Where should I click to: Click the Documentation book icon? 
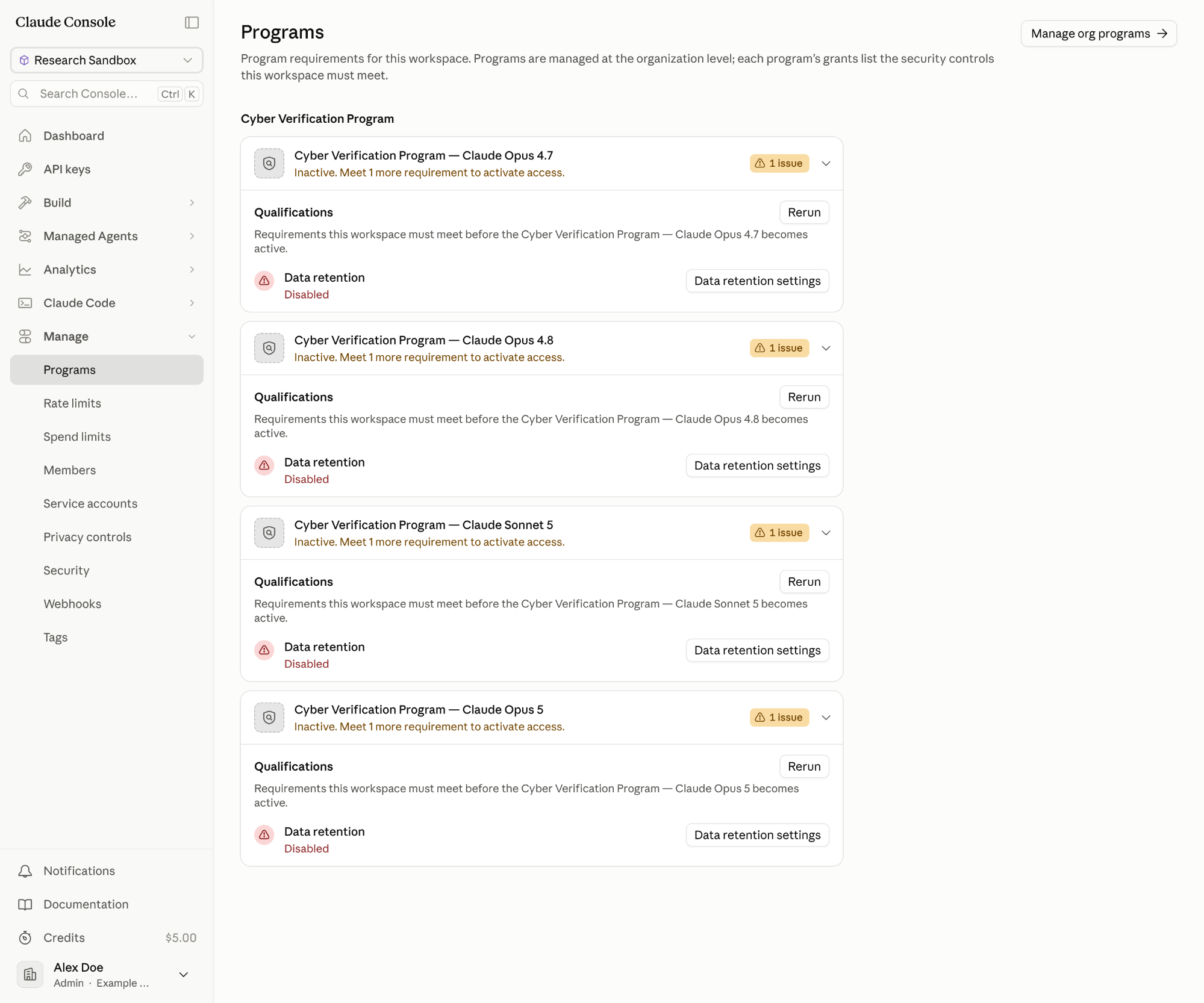(x=25, y=904)
